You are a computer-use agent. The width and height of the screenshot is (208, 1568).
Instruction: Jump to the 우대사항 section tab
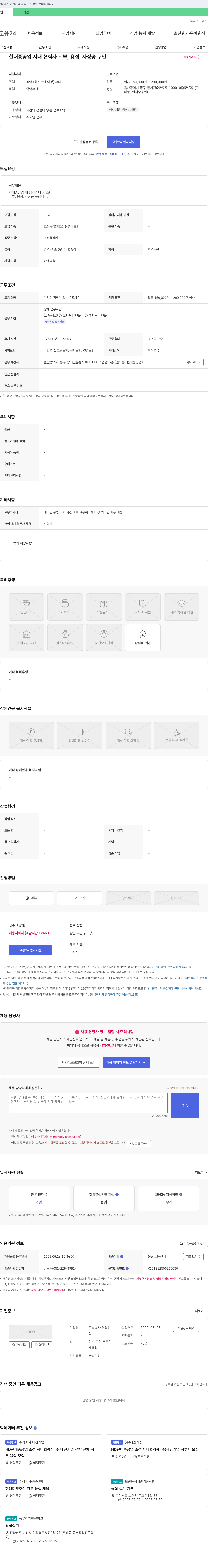point(83,47)
